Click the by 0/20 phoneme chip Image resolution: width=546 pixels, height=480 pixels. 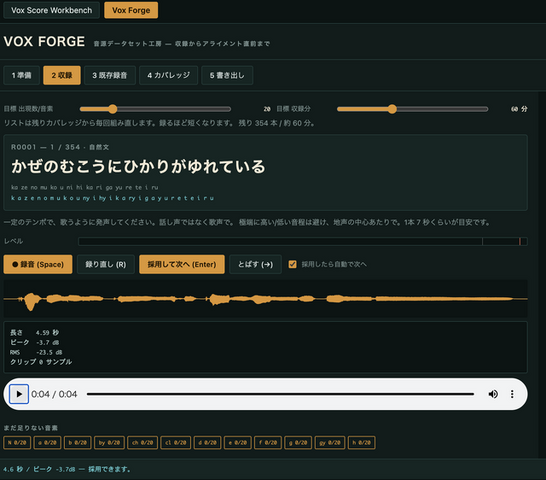click(x=109, y=443)
